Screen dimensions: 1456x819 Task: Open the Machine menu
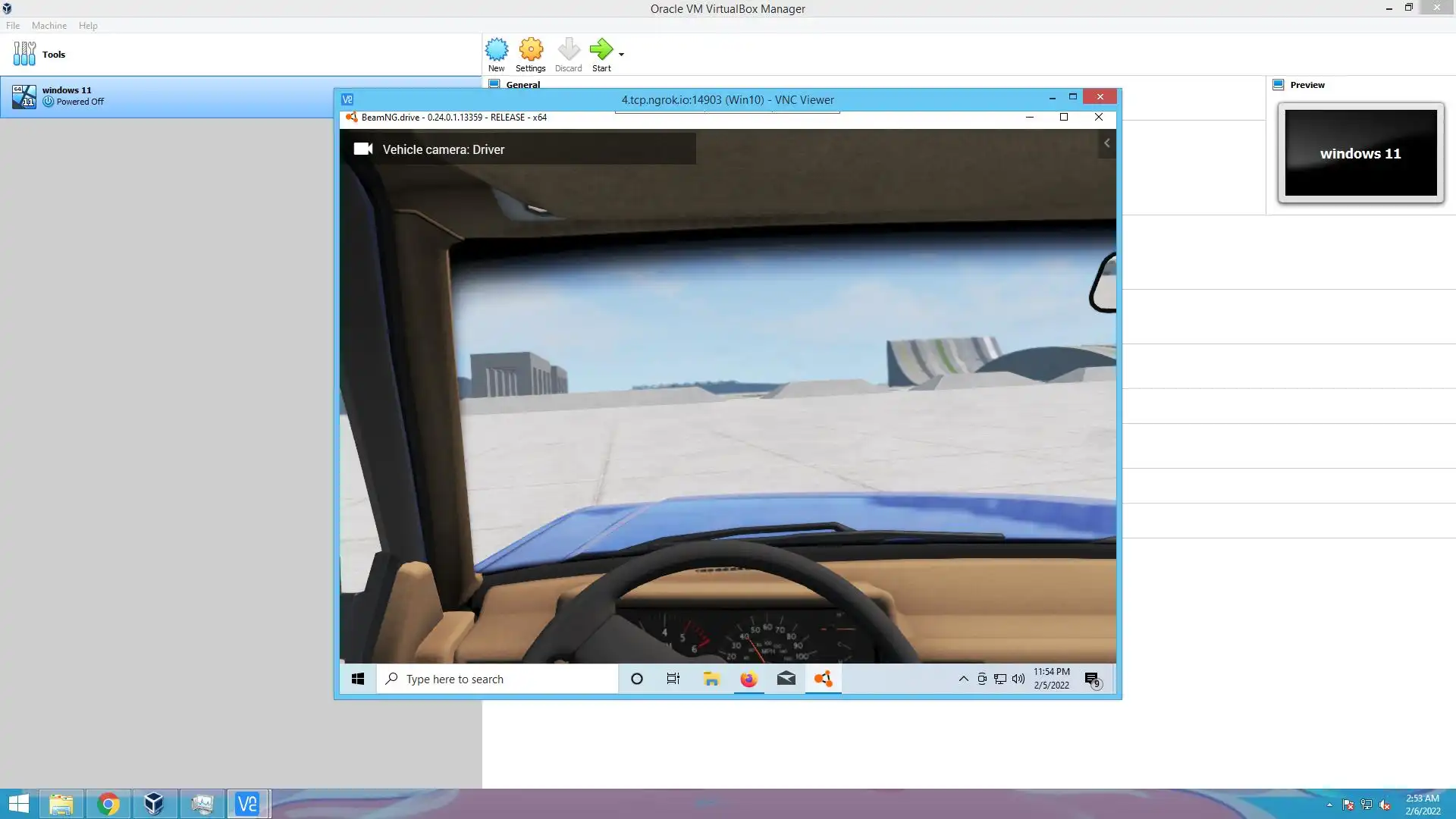[x=49, y=25]
